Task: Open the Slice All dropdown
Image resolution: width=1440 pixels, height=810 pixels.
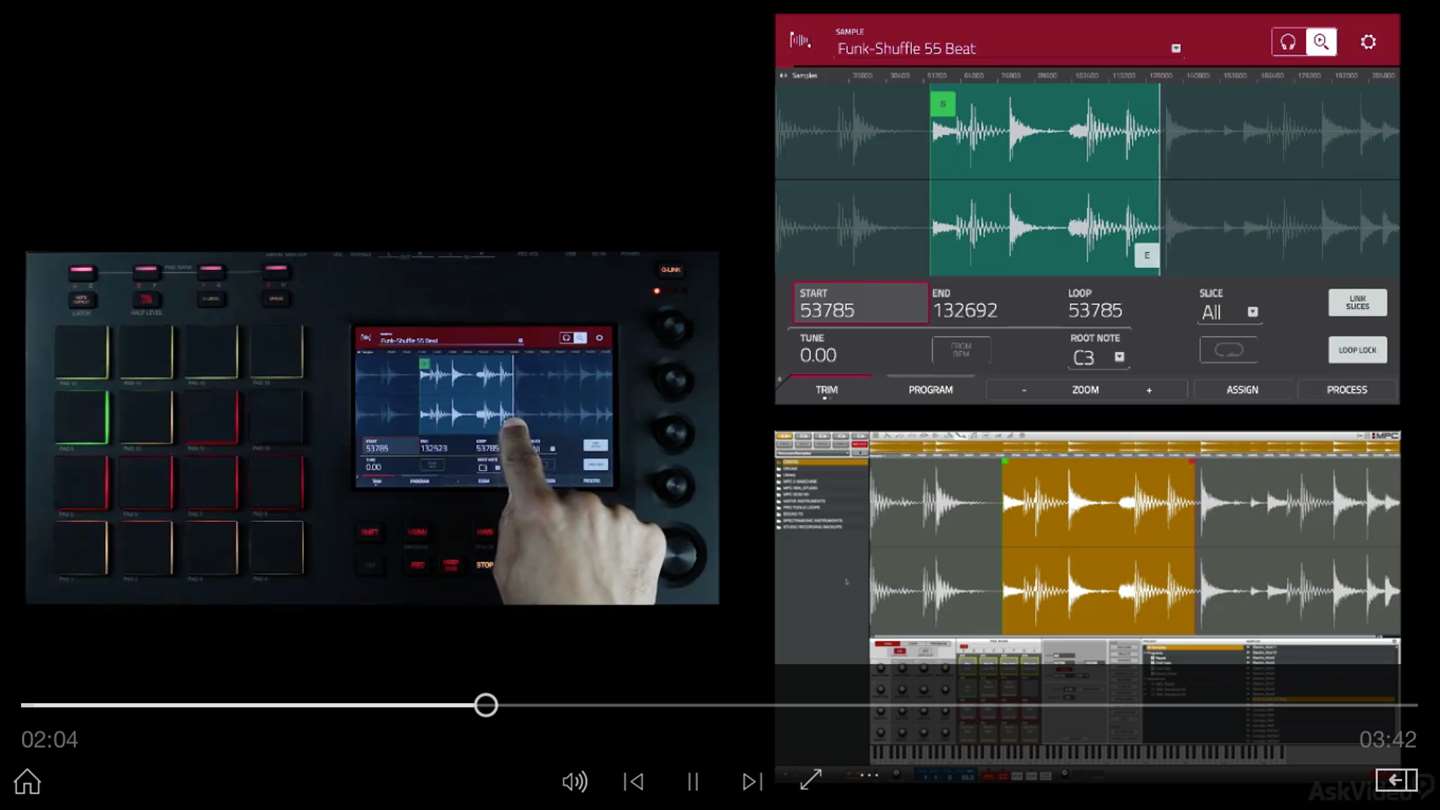Action: coord(1229,312)
